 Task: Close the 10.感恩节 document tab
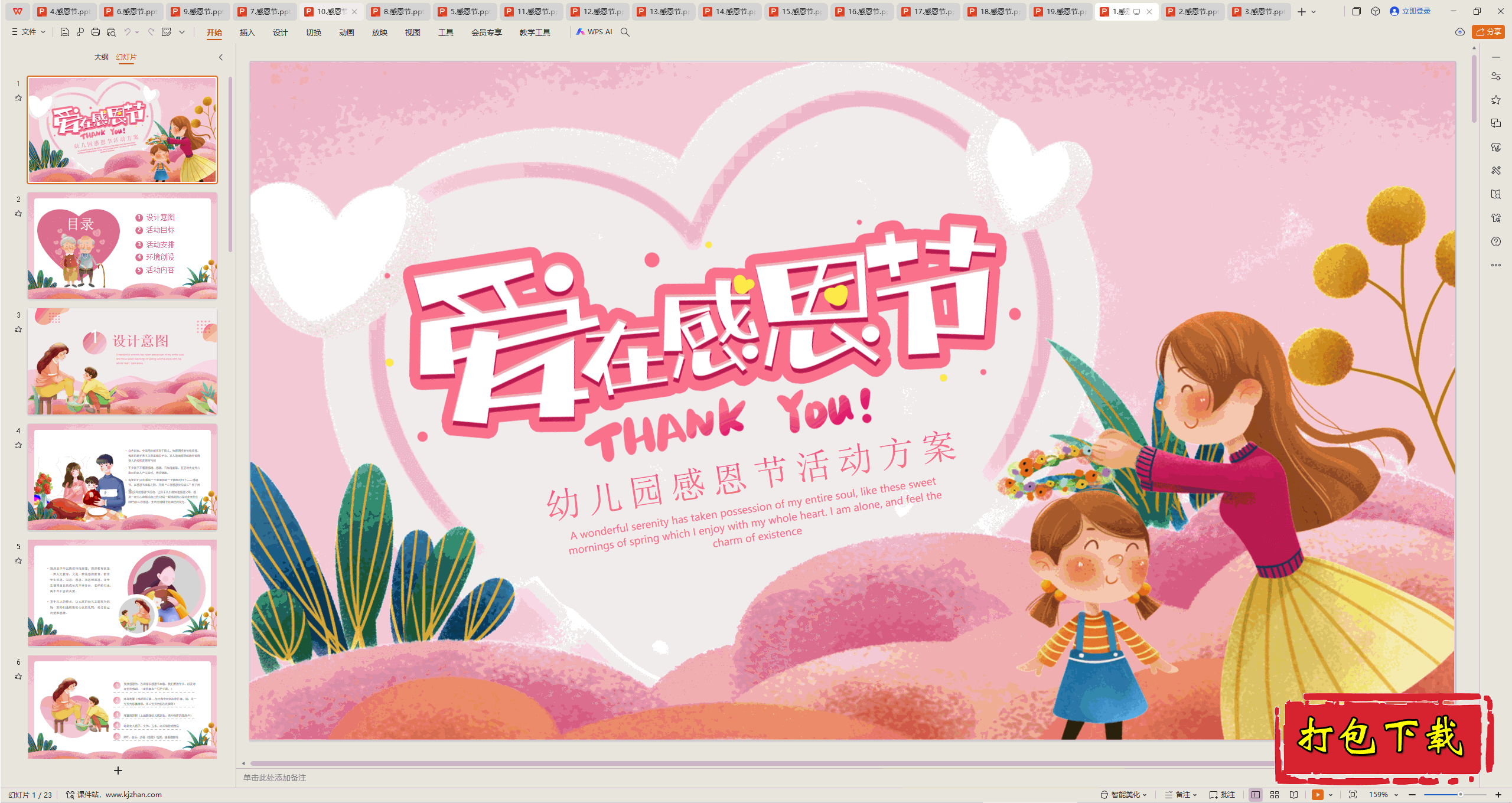coord(354,11)
